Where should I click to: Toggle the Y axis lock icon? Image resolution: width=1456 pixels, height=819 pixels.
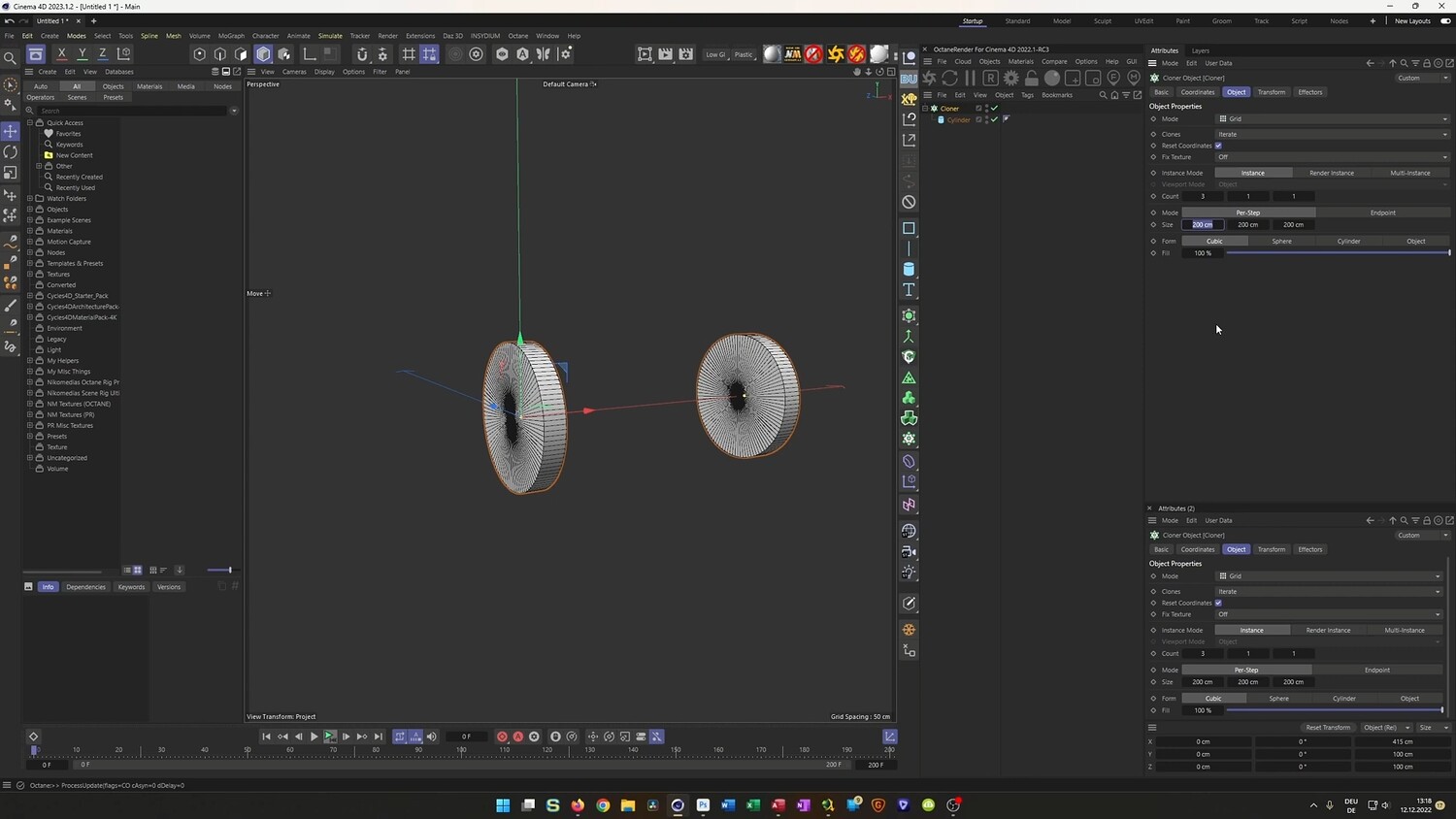[82, 54]
